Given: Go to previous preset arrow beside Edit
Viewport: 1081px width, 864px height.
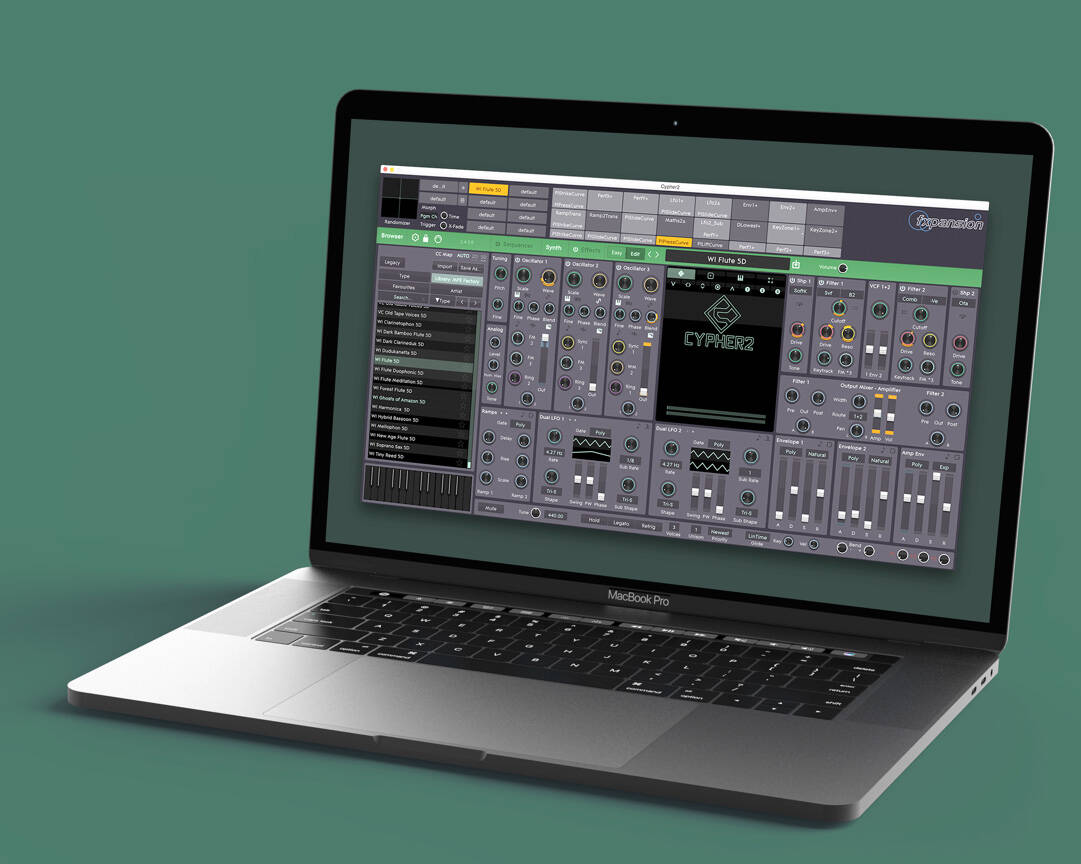Looking at the screenshot, I should pos(649,254).
